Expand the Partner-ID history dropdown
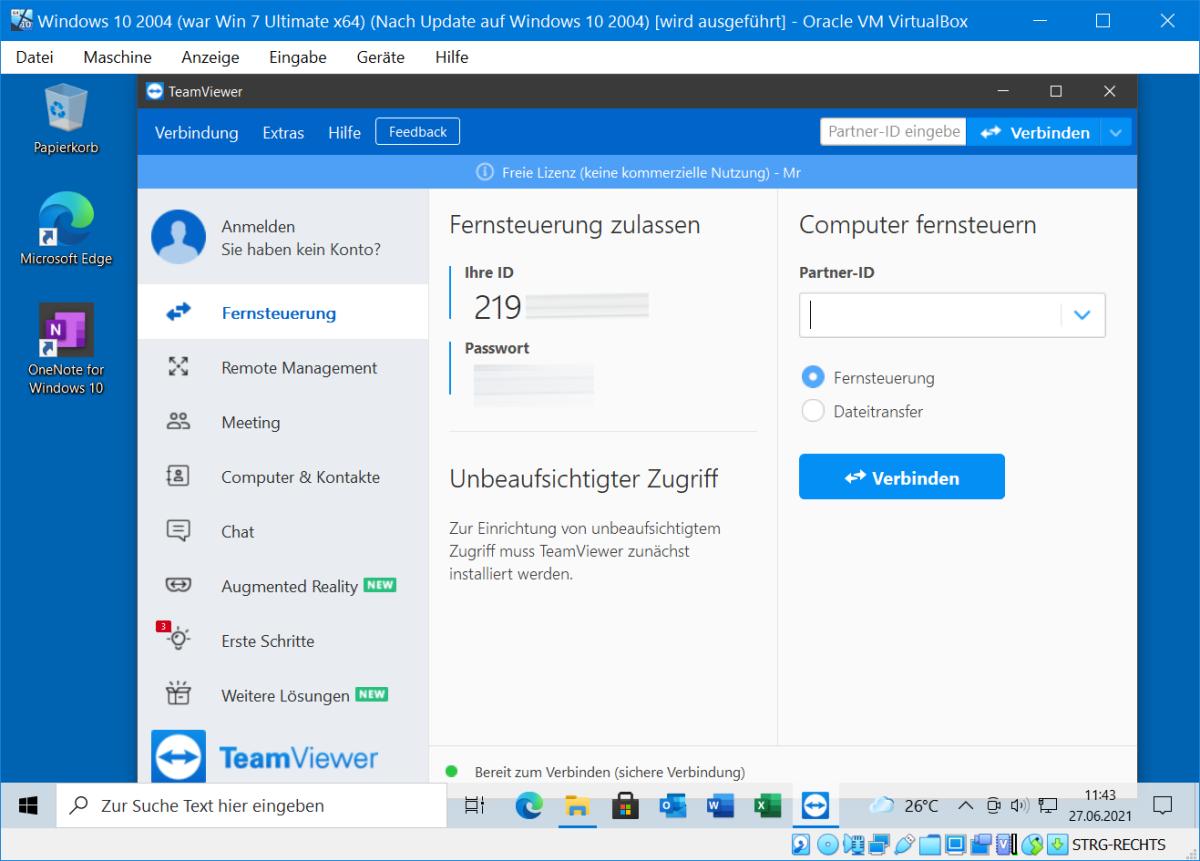The height and width of the screenshot is (861, 1200). 1081,315
